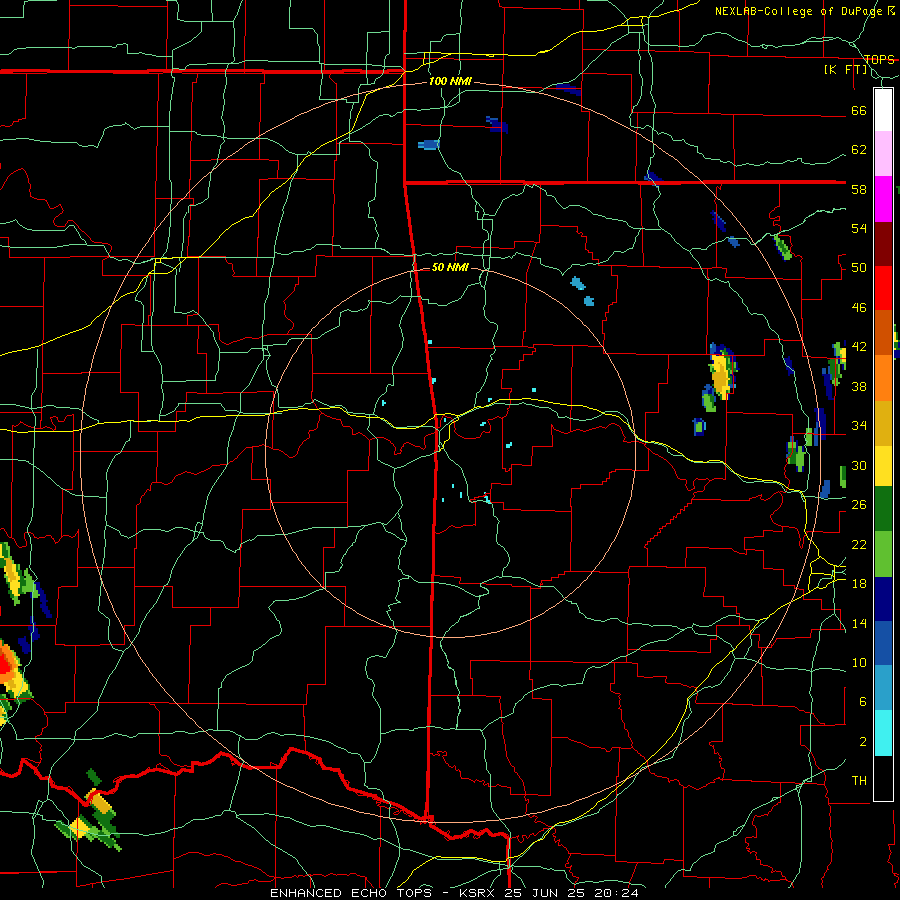Click the black TH legend band
This screenshot has width=900, height=900.
coord(883,778)
